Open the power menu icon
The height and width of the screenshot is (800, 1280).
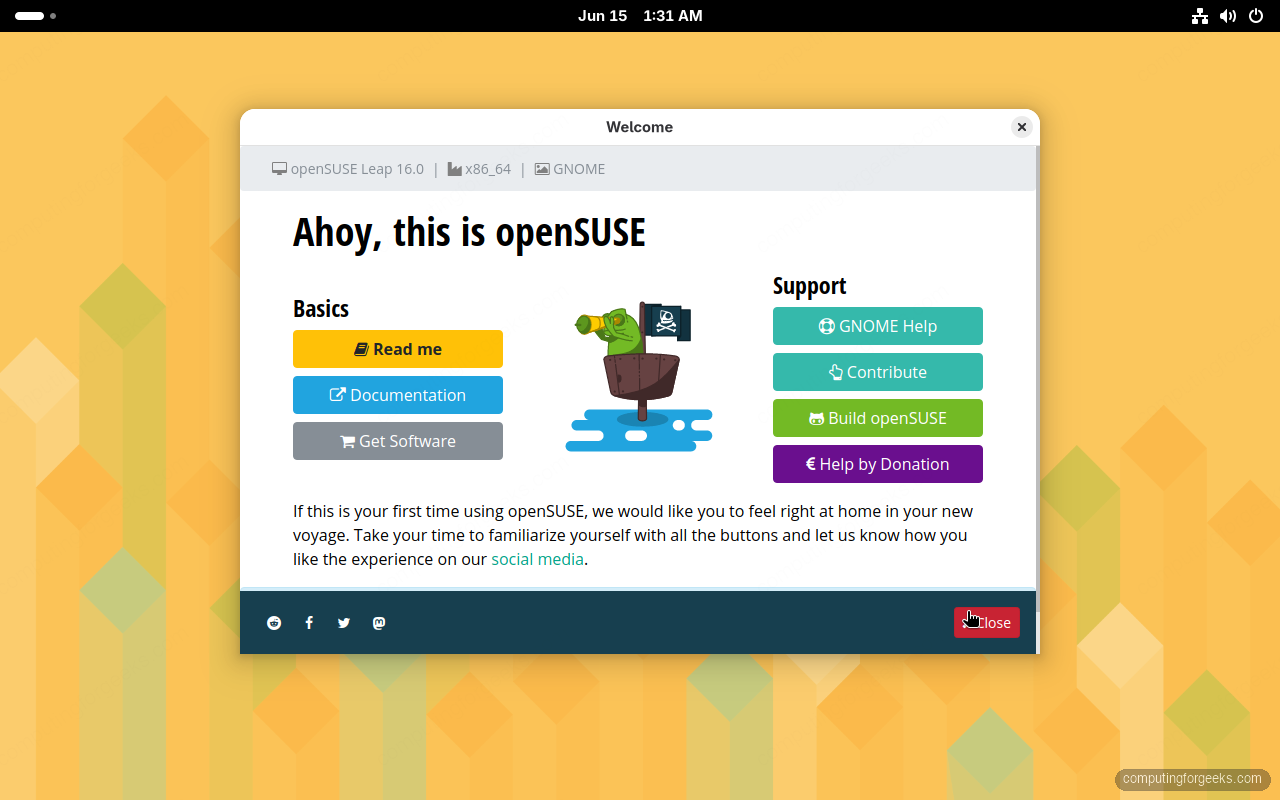coord(1256,16)
